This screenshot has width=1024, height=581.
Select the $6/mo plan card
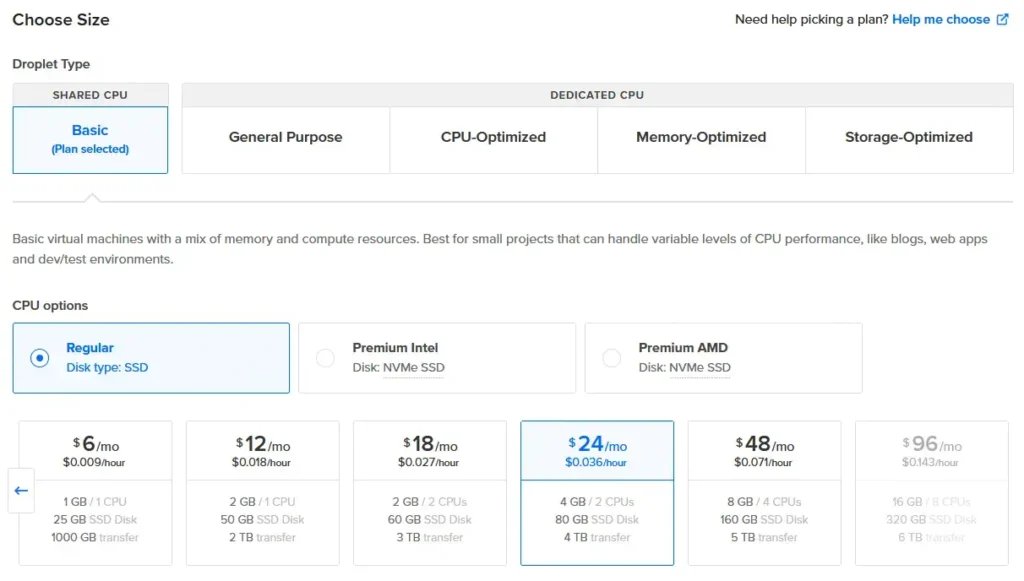pos(95,492)
